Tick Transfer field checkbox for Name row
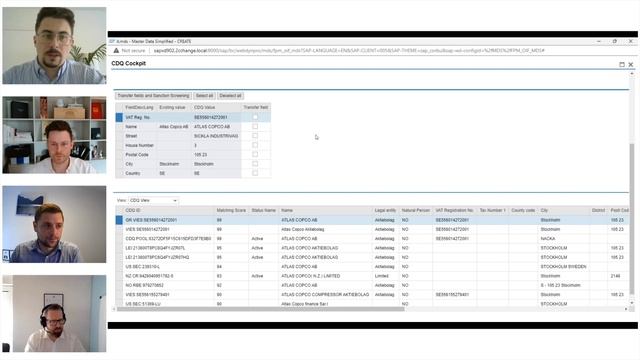 (x=255, y=127)
